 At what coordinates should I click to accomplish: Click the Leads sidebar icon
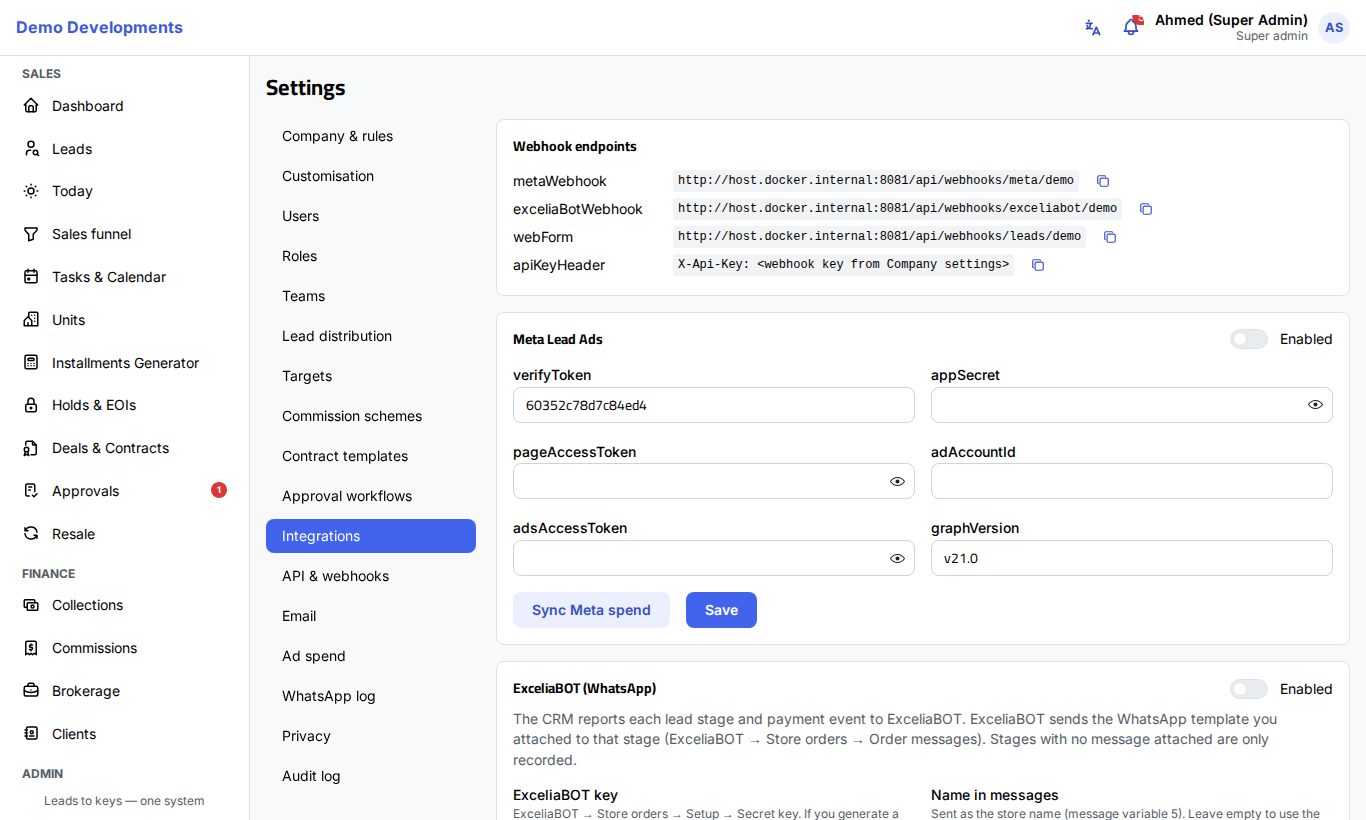(x=31, y=149)
